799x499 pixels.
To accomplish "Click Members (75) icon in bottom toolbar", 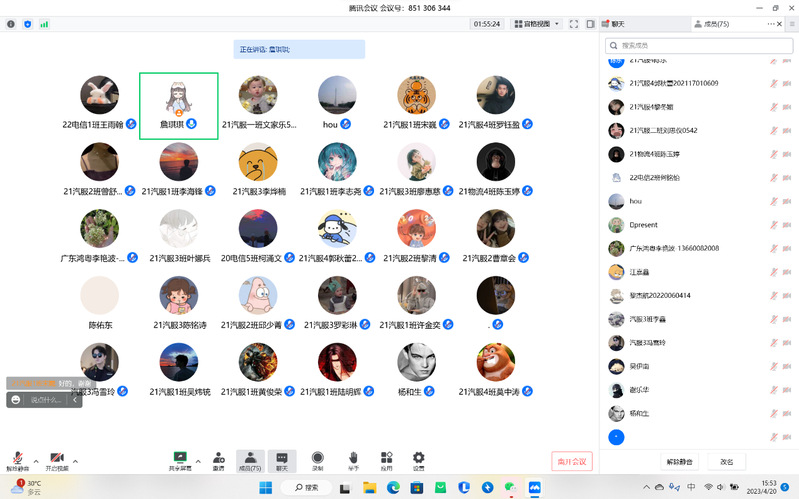I will [x=250, y=459].
